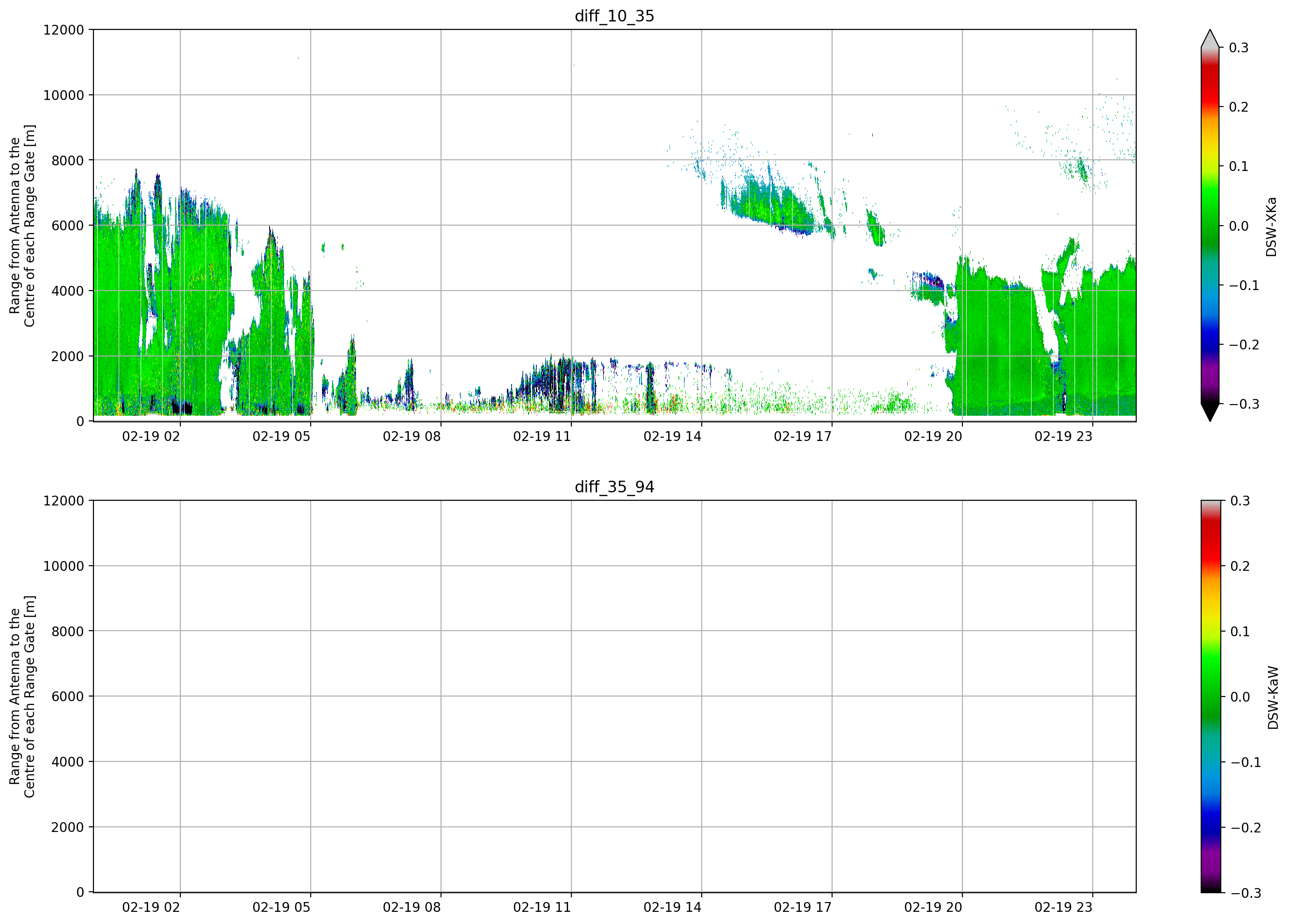
Task: Click the diff_35_94 plot title
Action: pyautogui.click(x=614, y=487)
